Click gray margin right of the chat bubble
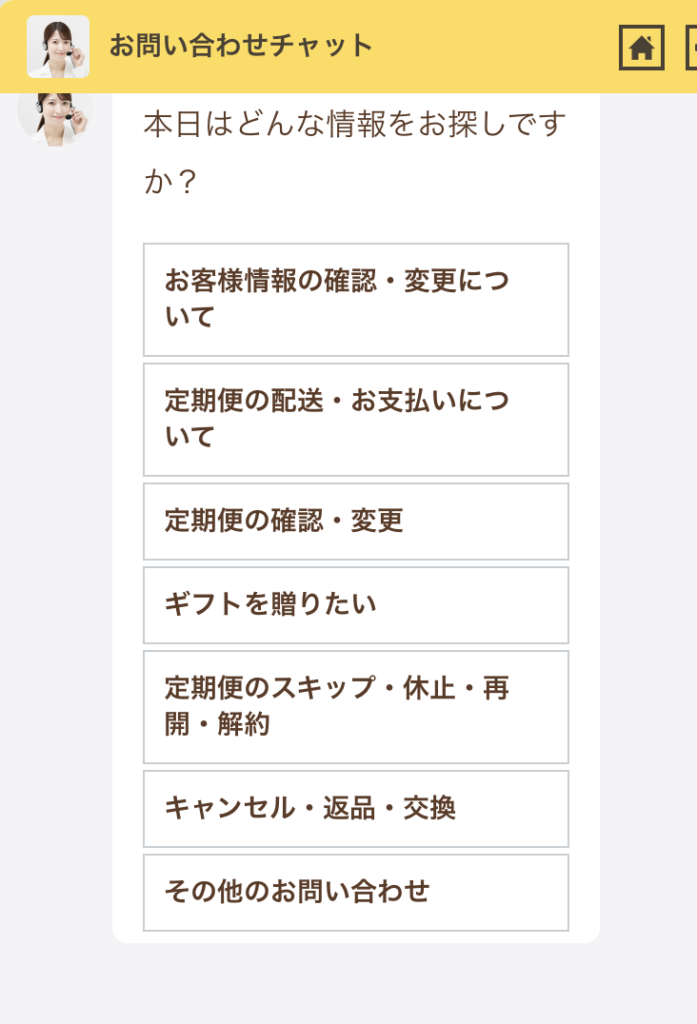This screenshot has height=1024, width=697. coord(648,500)
